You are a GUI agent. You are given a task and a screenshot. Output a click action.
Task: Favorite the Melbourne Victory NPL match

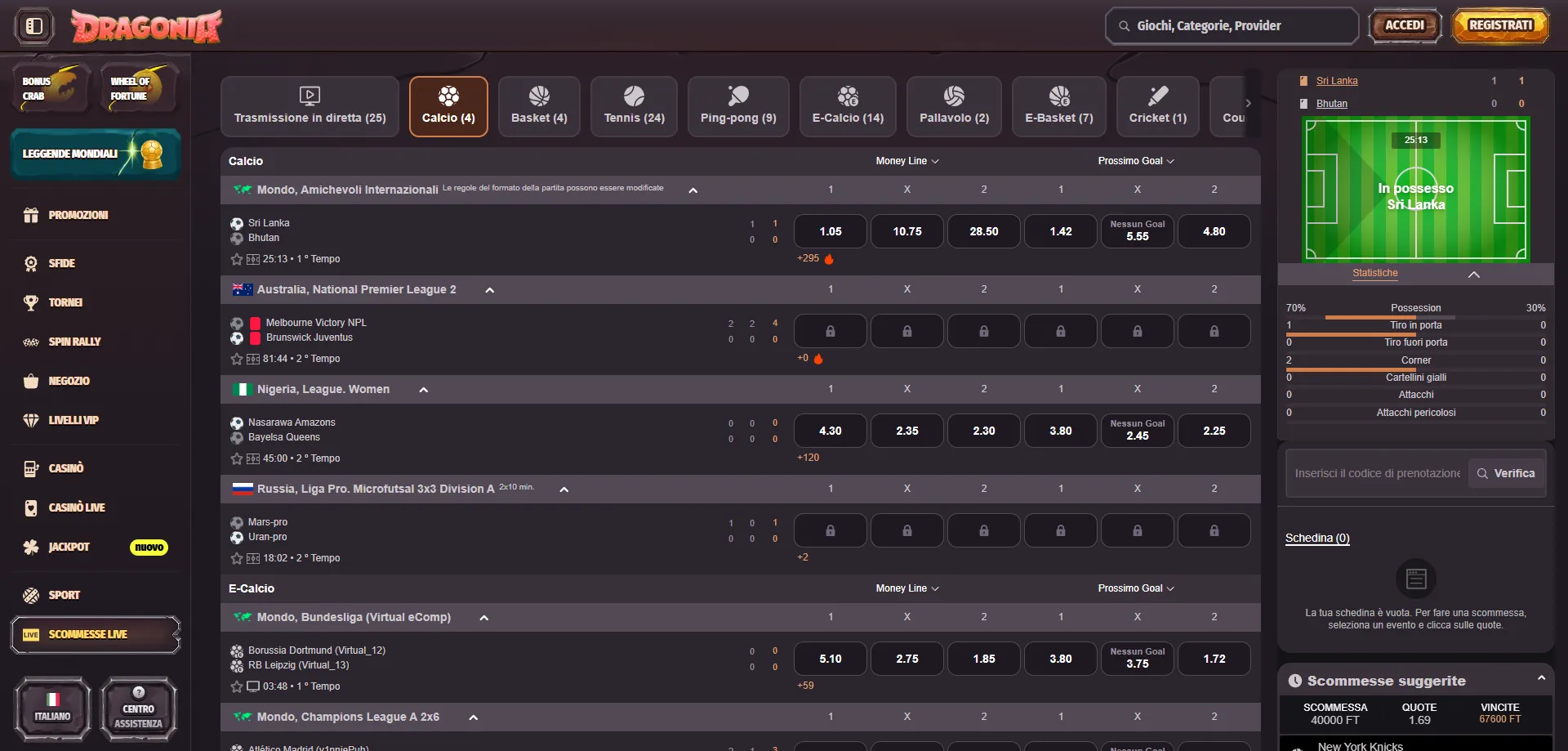click(237, 359)
